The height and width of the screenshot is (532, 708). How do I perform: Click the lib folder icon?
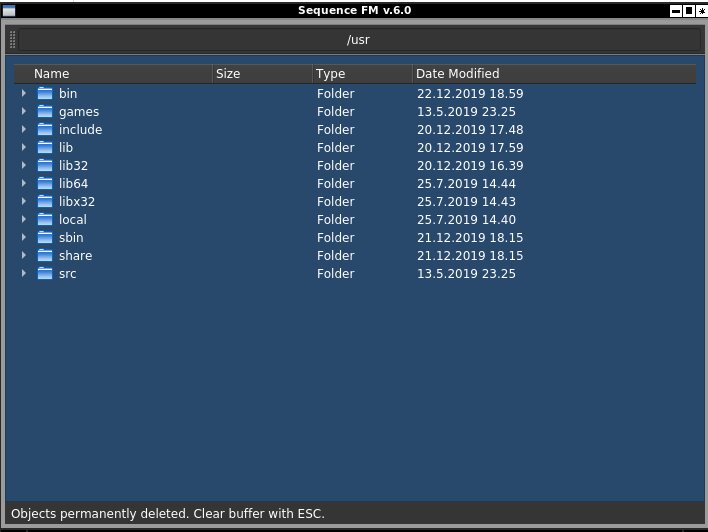[x=45, y=148]
